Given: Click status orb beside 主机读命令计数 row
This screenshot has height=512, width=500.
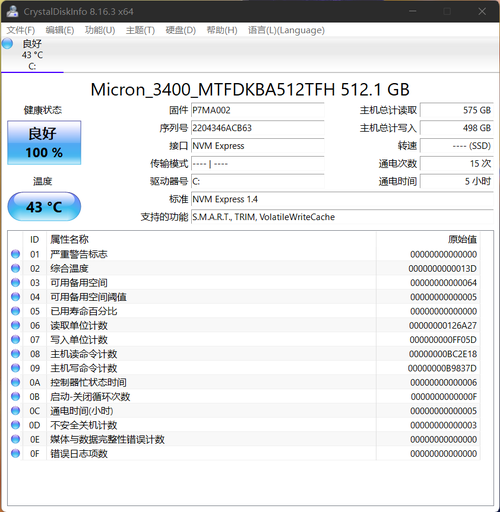Looking at the screenshot, I should pyautogui.click(x=15, y=354).
